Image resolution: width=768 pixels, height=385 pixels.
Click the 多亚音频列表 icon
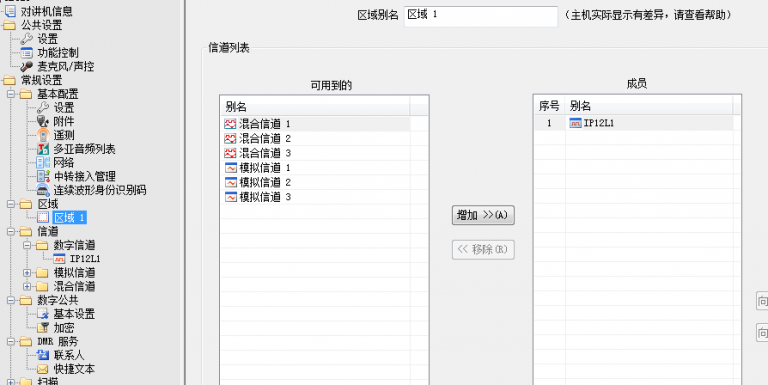point(43,148)
